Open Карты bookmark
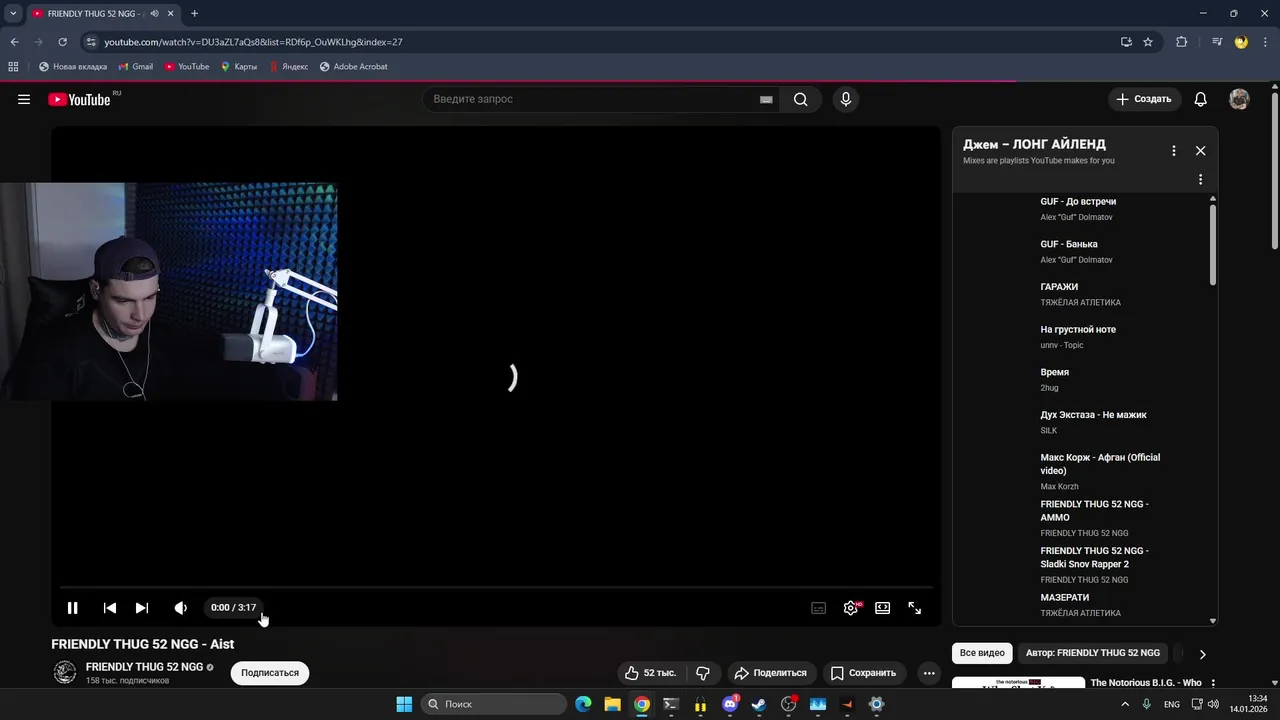This screenshot has width=1280, height=720. (x=238, y=67)
